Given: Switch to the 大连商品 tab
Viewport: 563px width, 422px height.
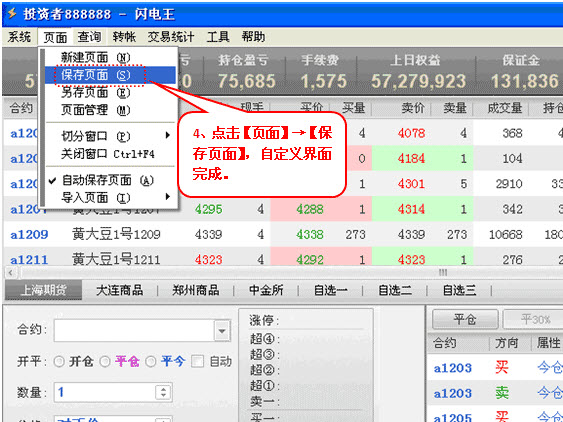Looking at the screenshot, I should (120, 290).
